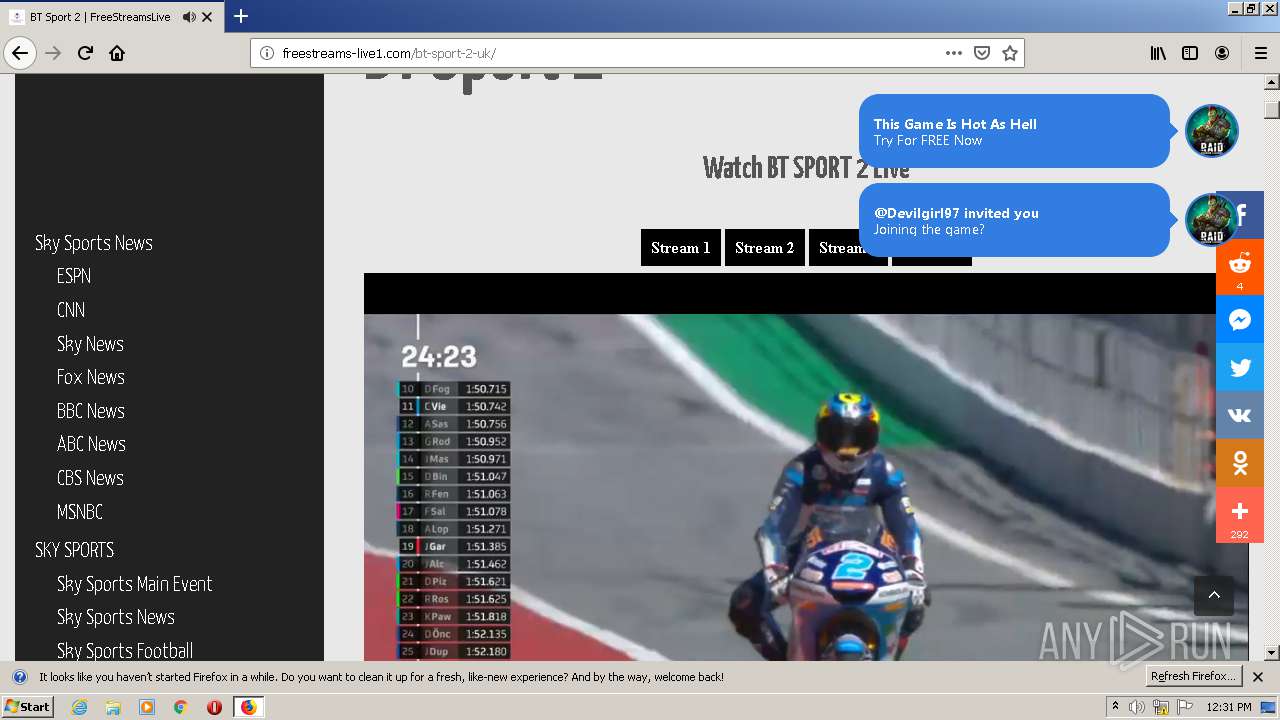Launch Internet Explorer from taskbar
This screenshot has width=1280, height=720.
[x=80, y=707]
